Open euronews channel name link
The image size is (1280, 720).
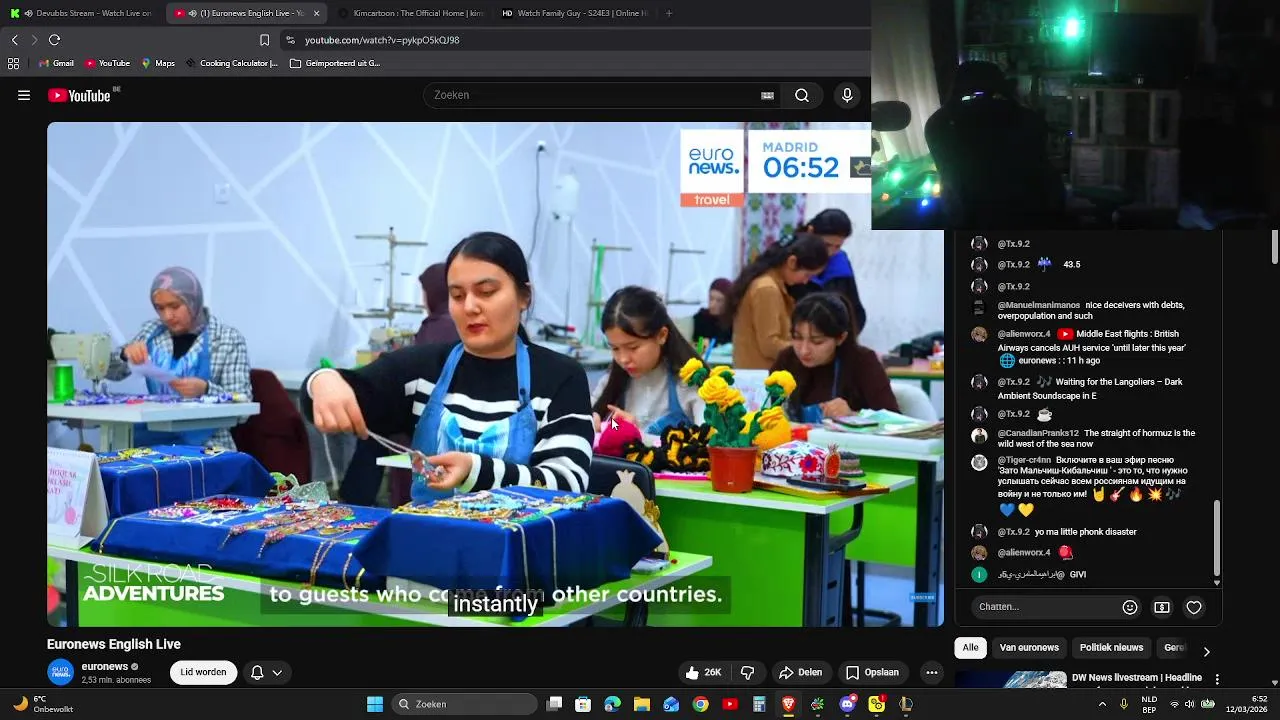click(104, 667)
